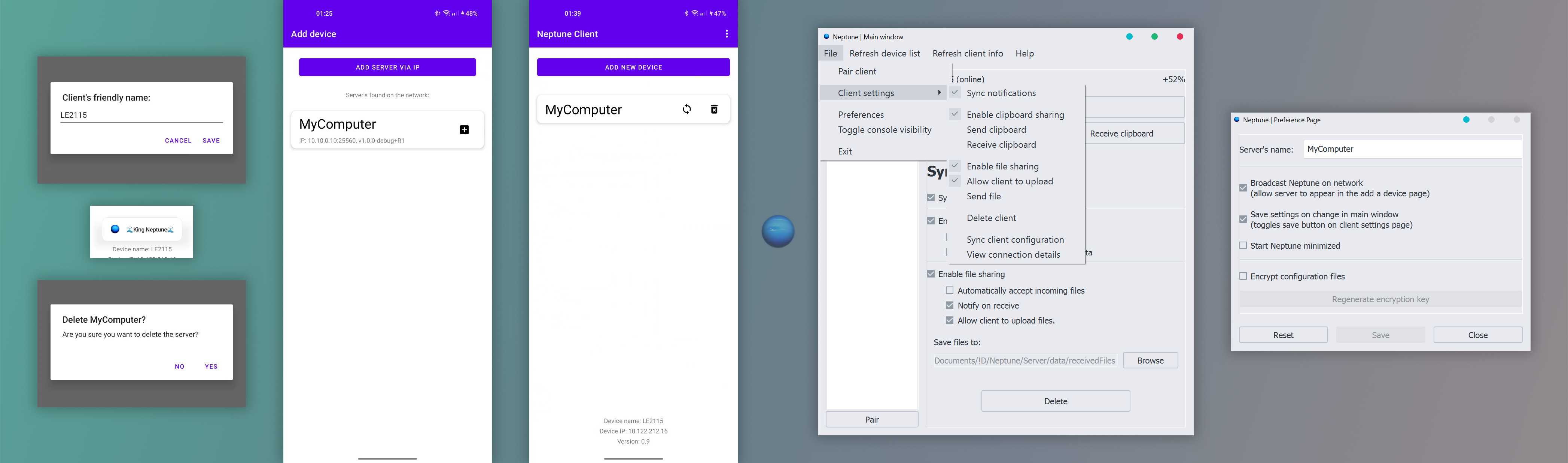
Task: Click the Neptune icon in the Main window title bar
Action: (826, 37)
